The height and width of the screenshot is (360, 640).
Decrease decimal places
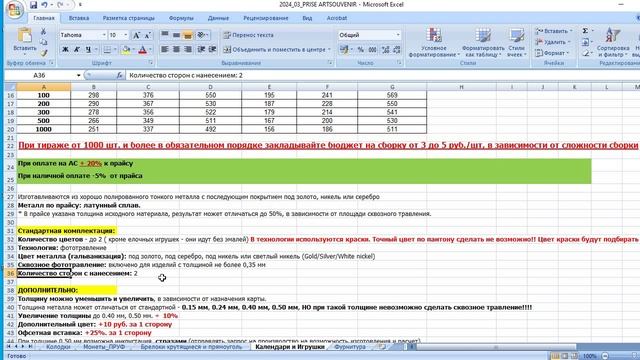397,49
